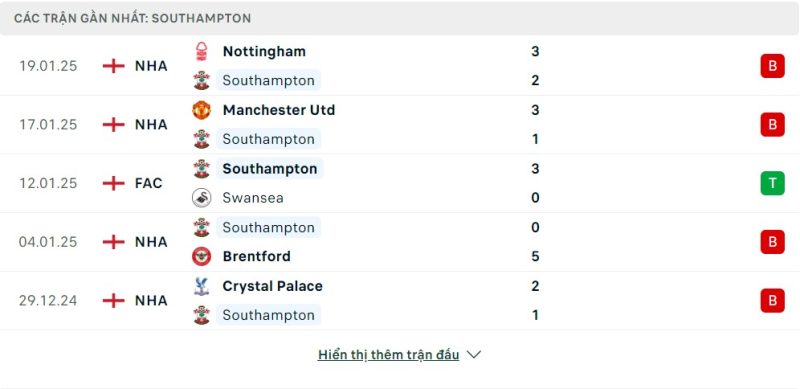The image size is (800, 389).
Task: Open the 'Hiển thị thêm trận đấu' link
Action: (388, 355)
